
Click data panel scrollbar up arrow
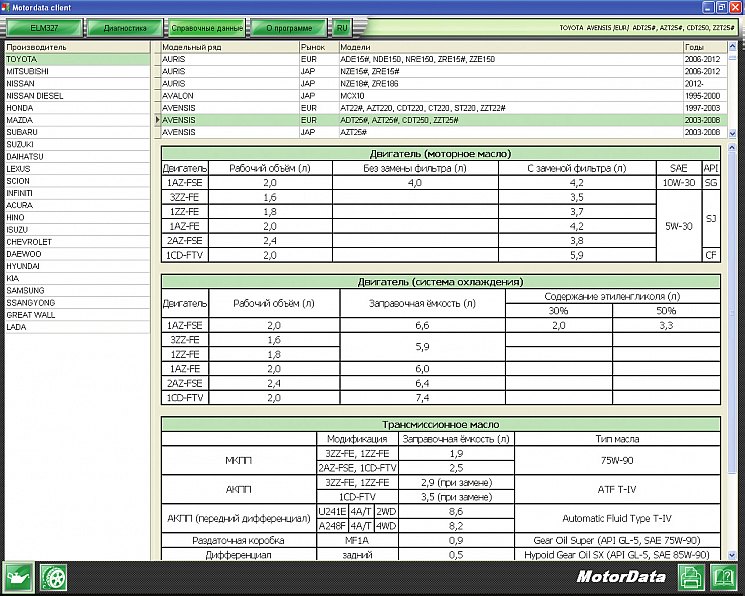point(732,148)
